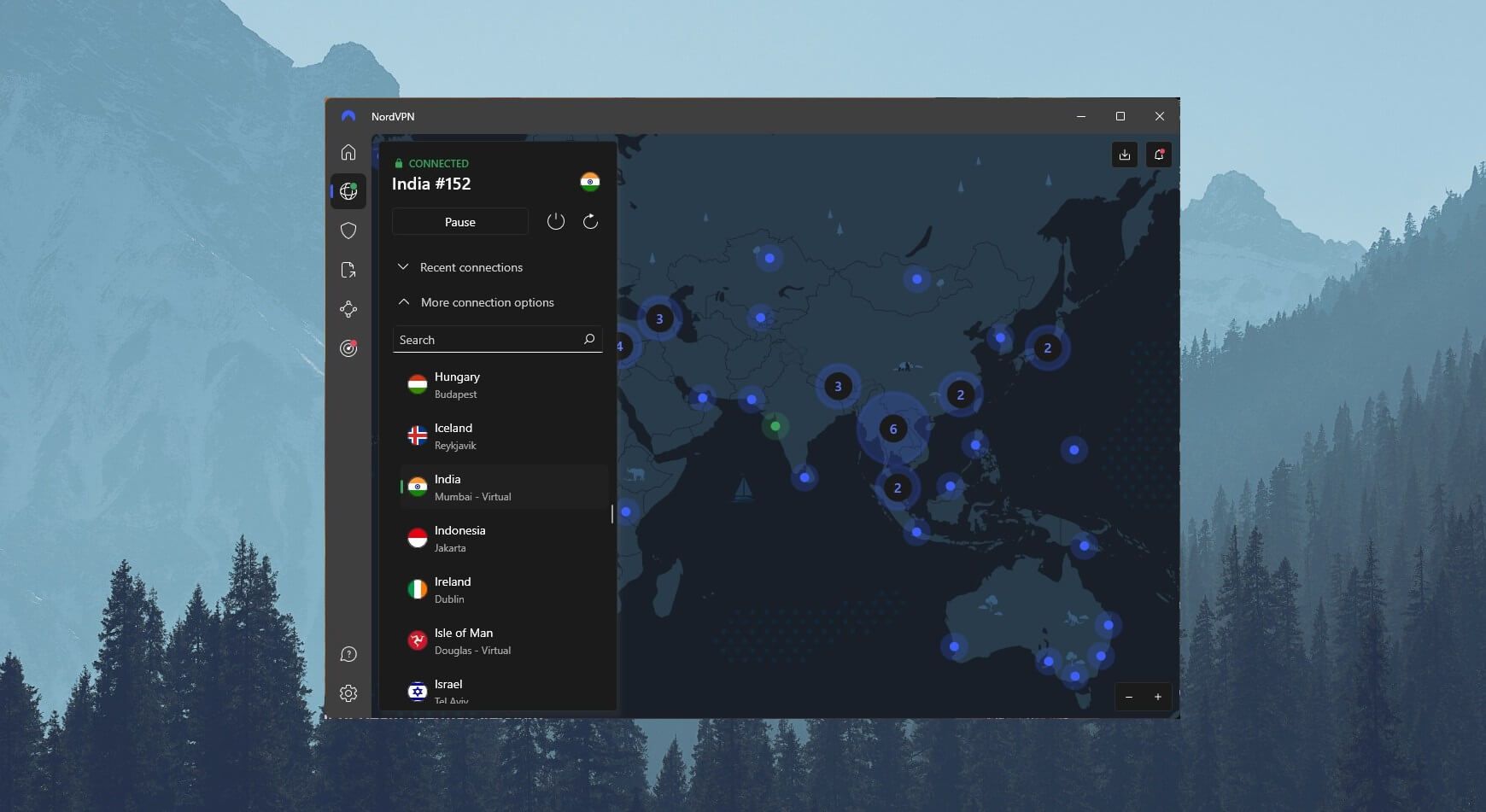Viewport: 1486px width, 812px height.
Task: Open the Home icon in sidebar
Action: click(348, 152)
